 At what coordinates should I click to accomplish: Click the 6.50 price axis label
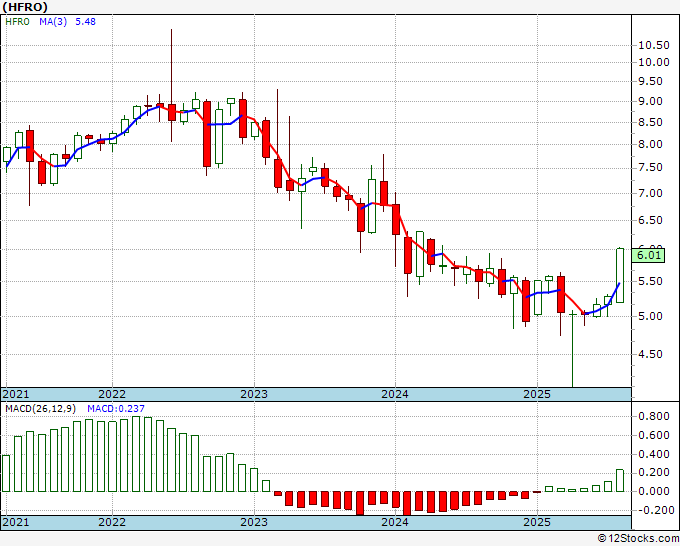pyautogui.click(x=651, y=220)
